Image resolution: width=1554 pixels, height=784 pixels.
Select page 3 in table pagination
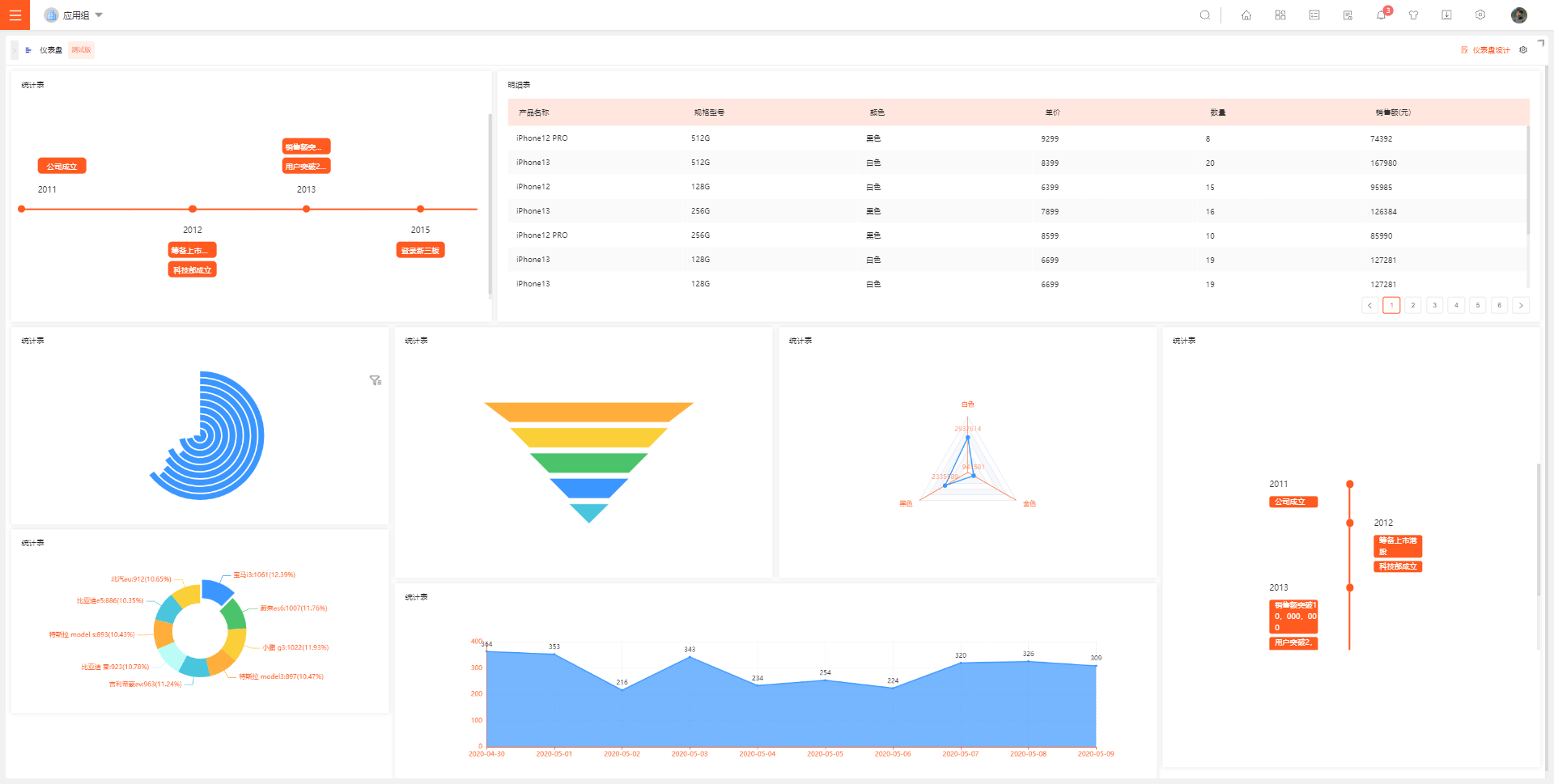1434,305
